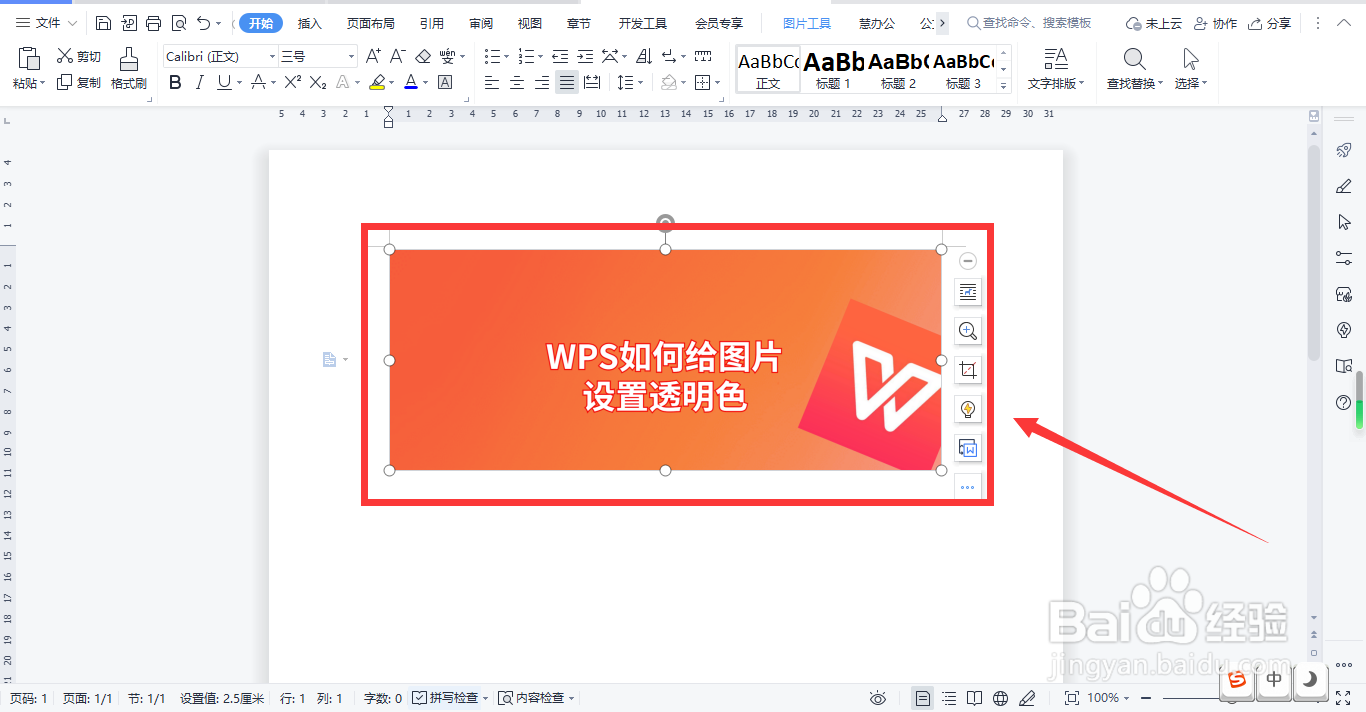This screenshot has width=1366, height=712.
Task: Open the help question-mark icon in sidebar
Action: point(1344,402)
